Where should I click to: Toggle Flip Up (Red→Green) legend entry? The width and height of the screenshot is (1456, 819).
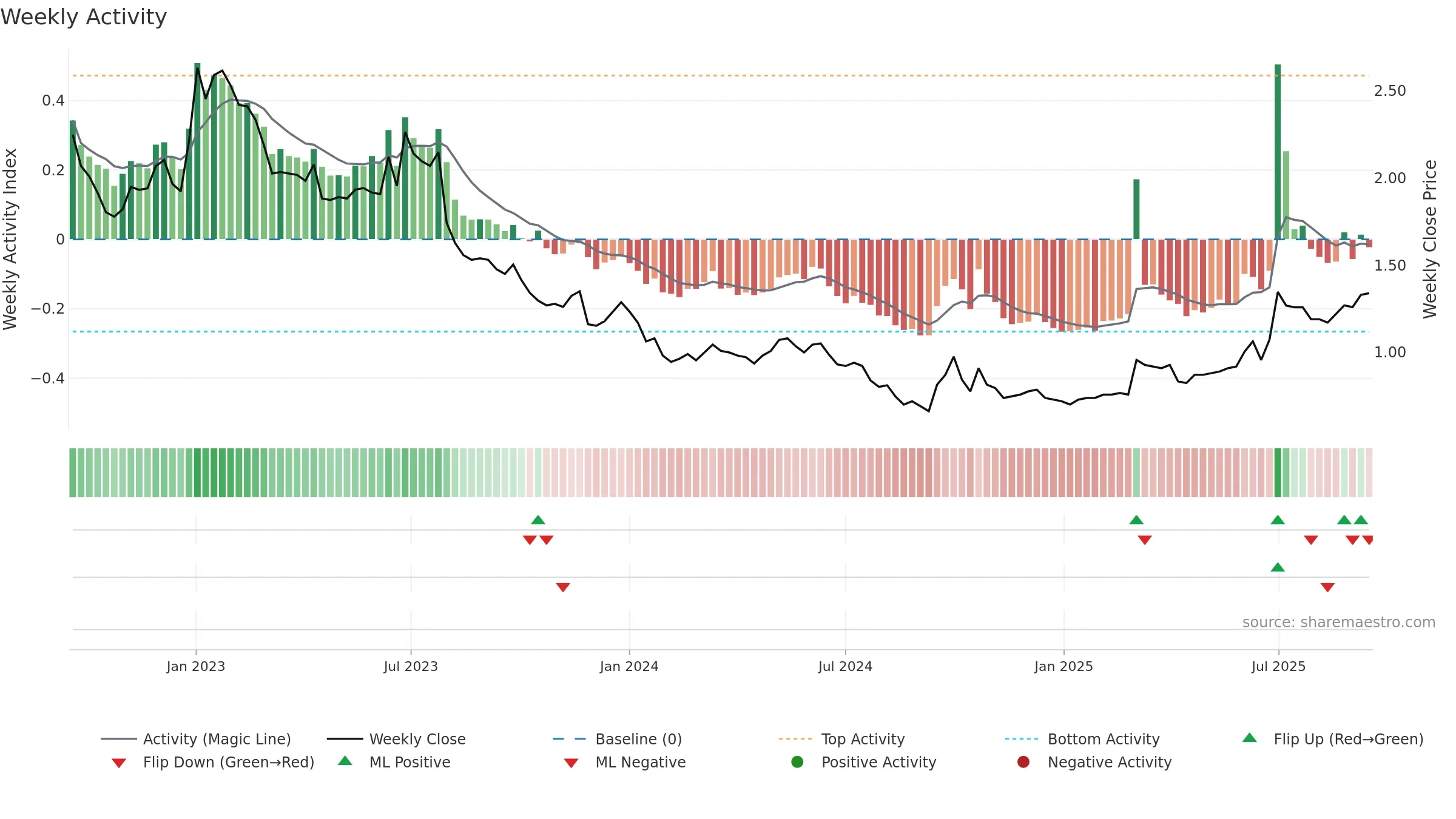(1333, 739)
